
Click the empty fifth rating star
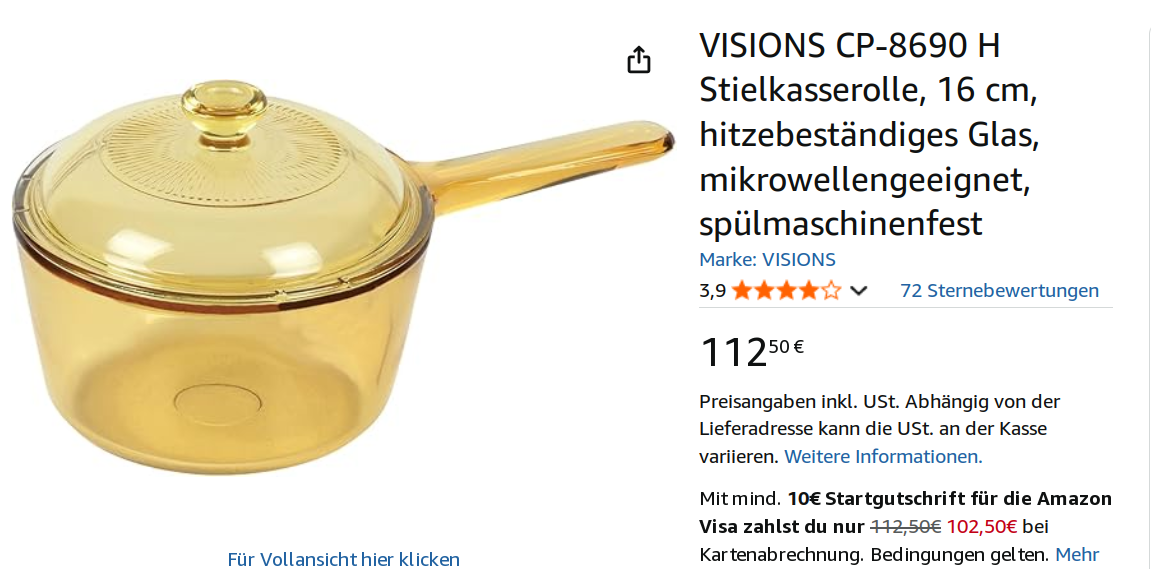(831, 291)
